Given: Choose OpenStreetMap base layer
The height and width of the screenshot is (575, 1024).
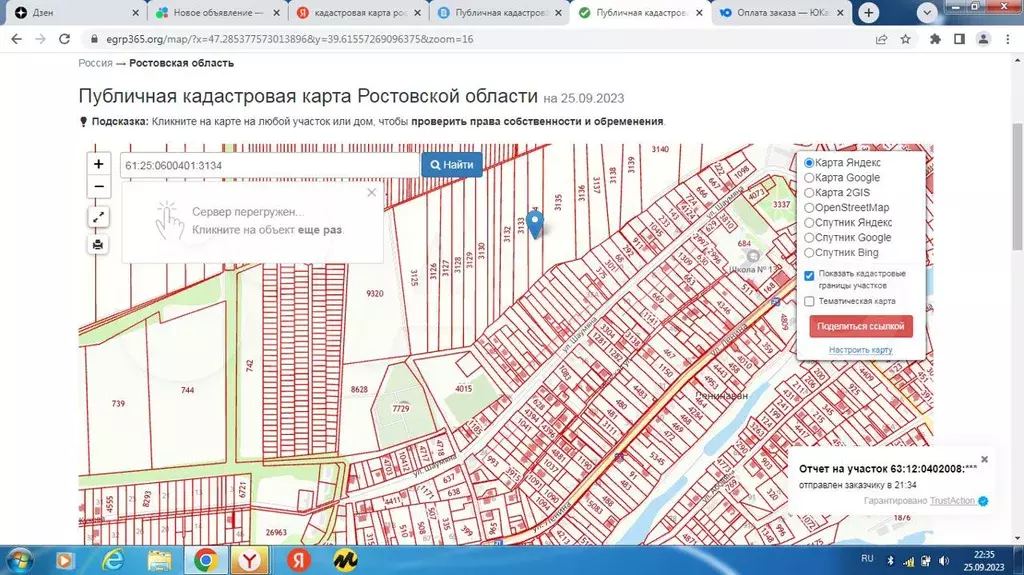Looking at the screenshot, I should click(x=810, y=207).
